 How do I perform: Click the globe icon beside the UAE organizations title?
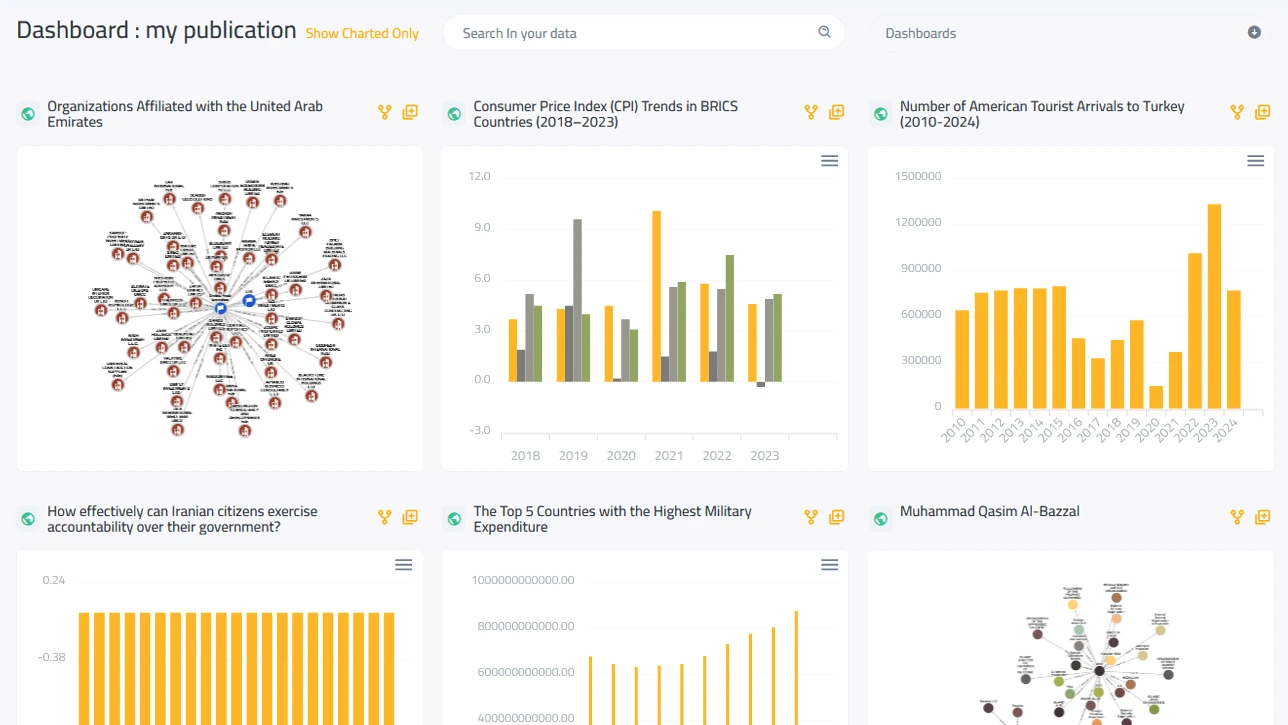tap(27, 113)
